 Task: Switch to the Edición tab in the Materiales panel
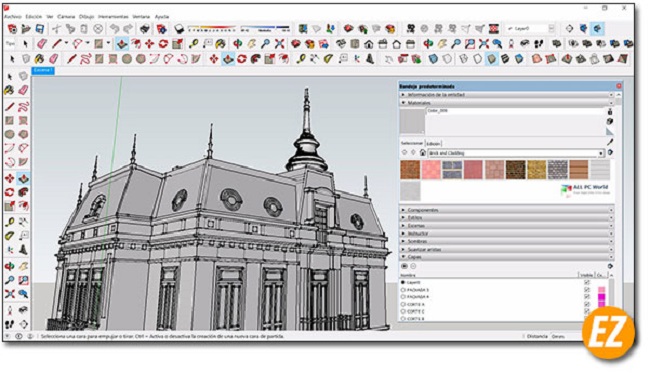[x=434, y=143]
